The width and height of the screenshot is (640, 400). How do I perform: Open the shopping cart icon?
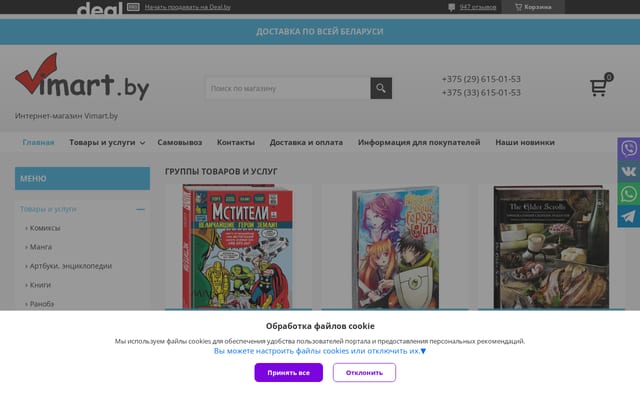click(x=600, y=85)
